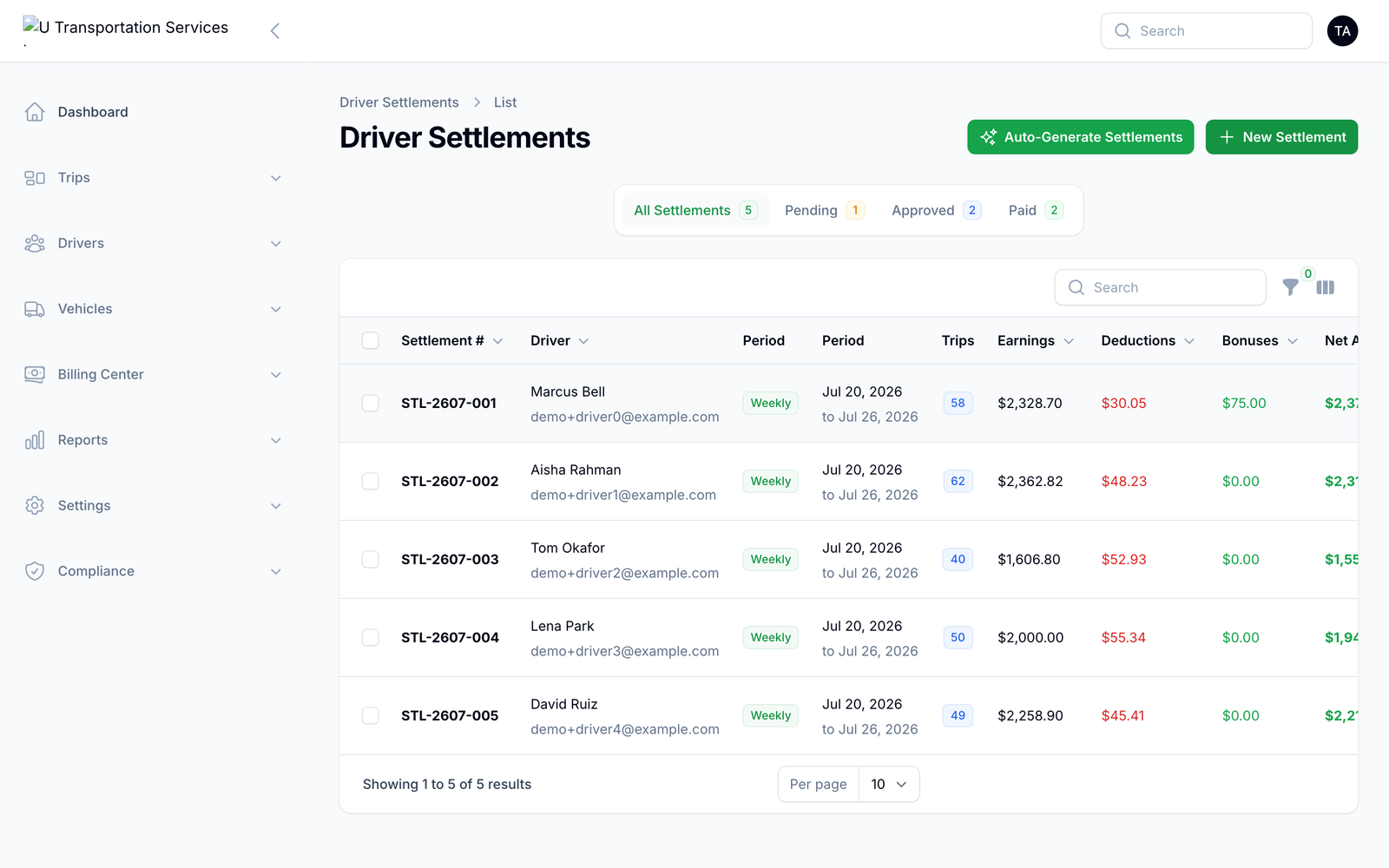This screenshot has width=1389, height=868.
Task: Go to Driver Settlements breadcrumb link
Action: pyautogui.click(x=399, y=102)
